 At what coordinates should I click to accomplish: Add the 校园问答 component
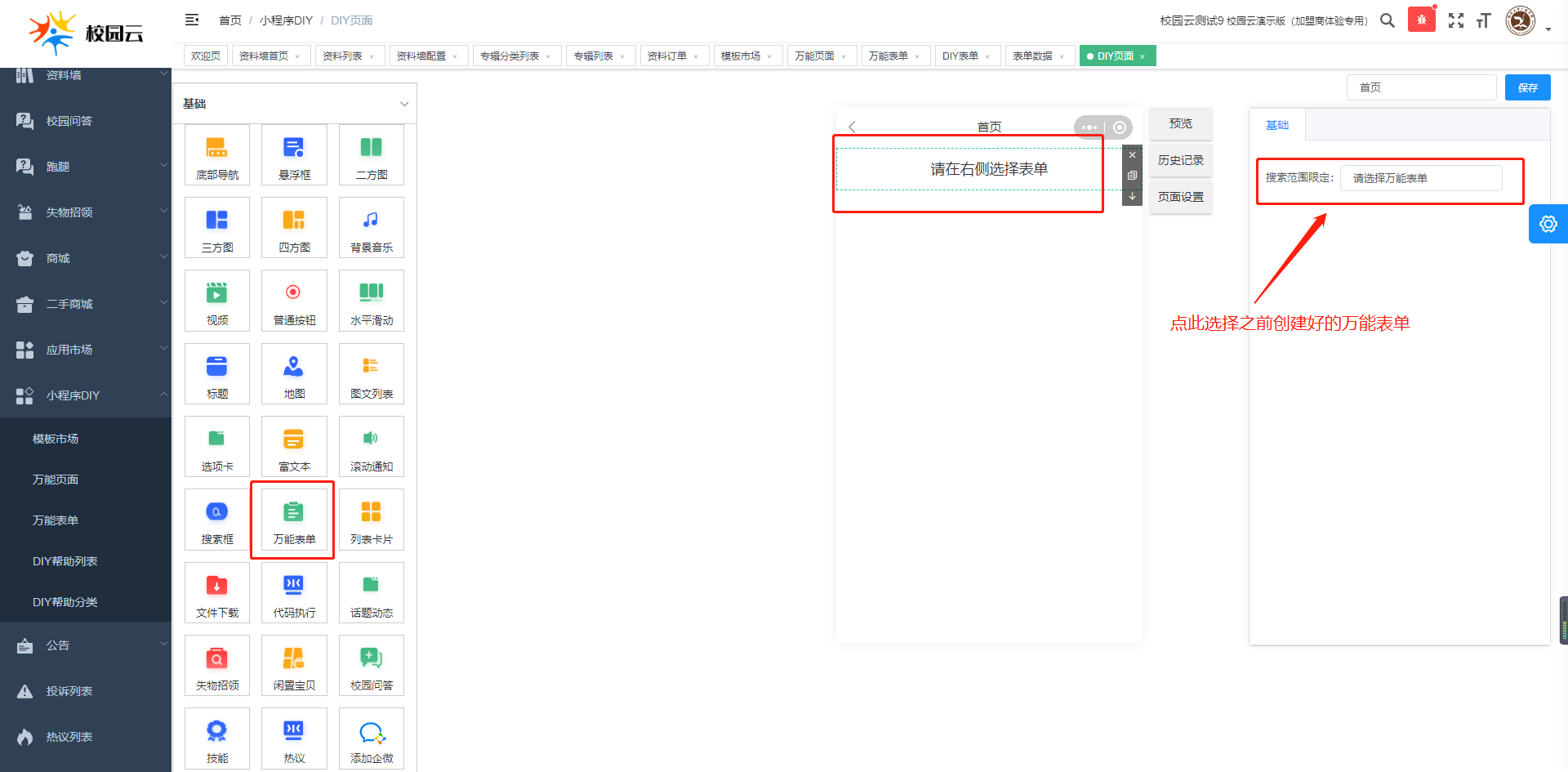tap(372, 666)
